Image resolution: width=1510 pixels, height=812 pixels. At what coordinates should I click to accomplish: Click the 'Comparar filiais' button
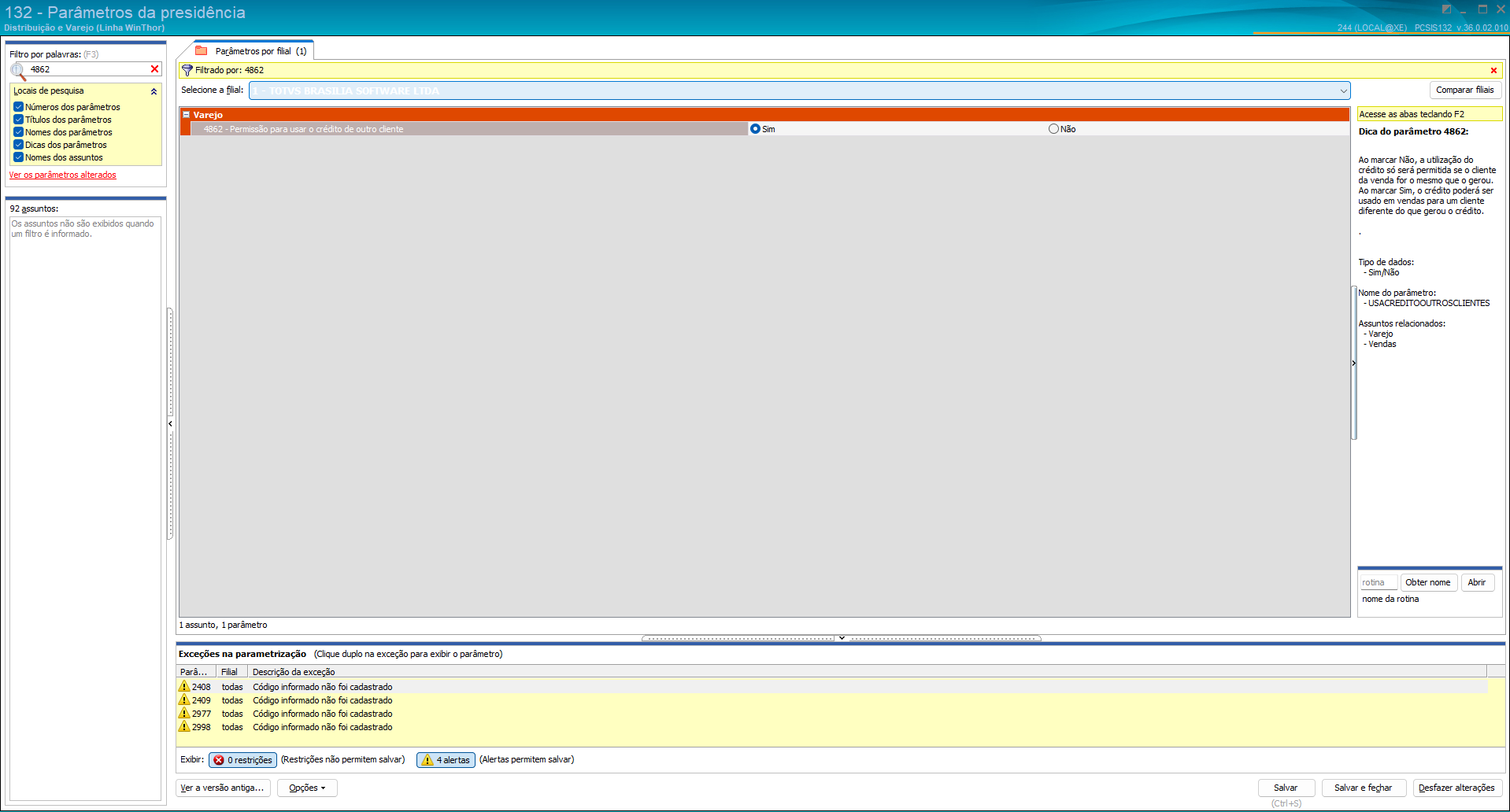1464,90
